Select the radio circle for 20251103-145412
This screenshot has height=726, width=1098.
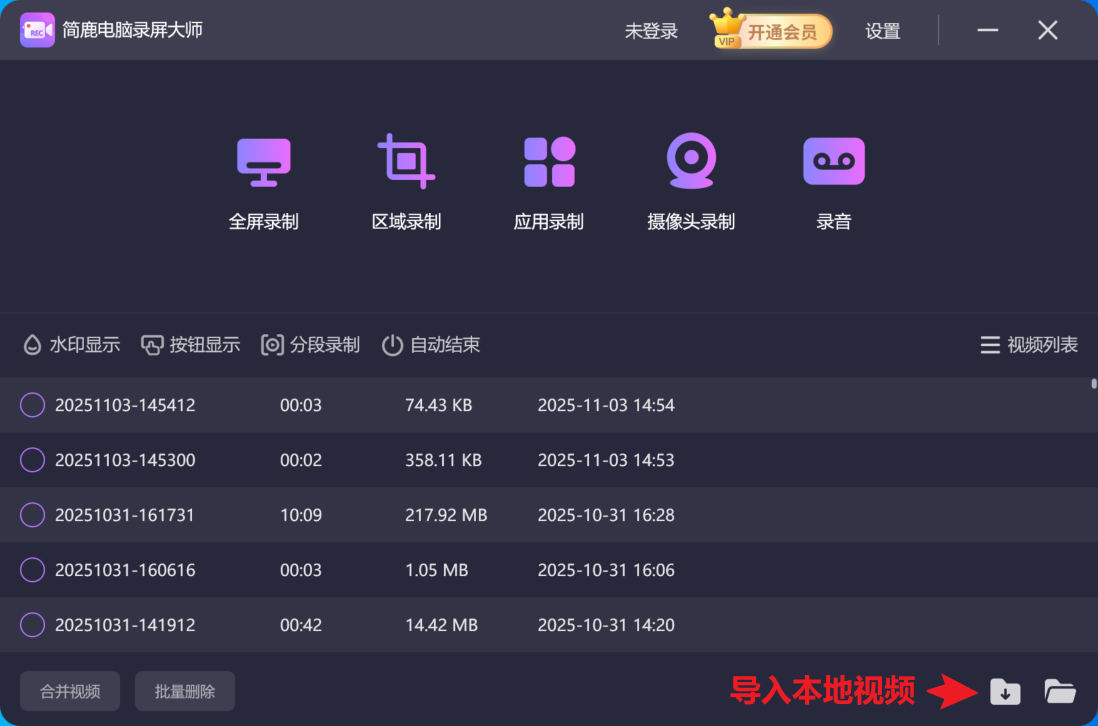tap(33, 405)
